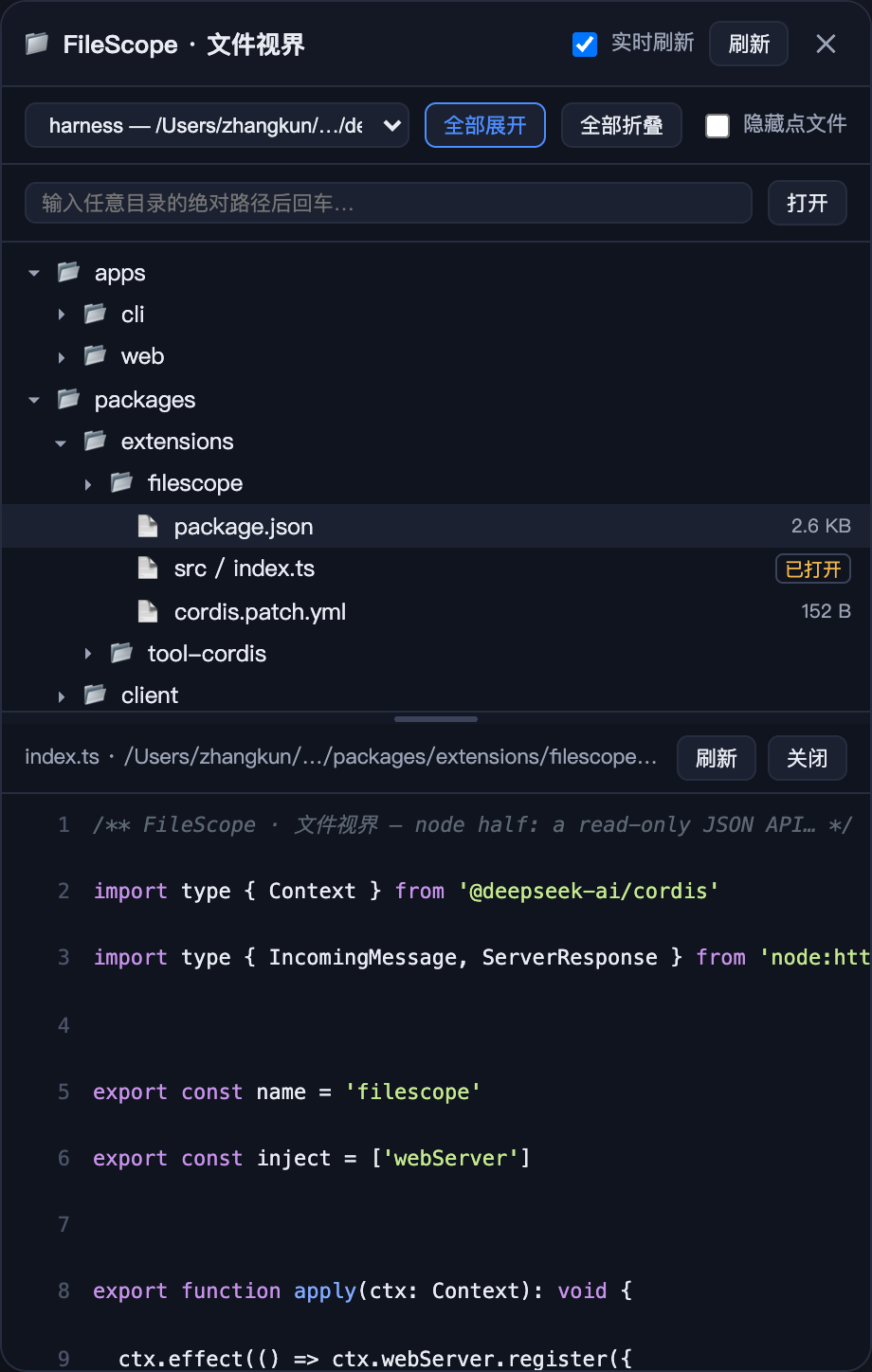Click the cordis.patch.yml file icon
The height and width of the screenshot is (1372, 872).
[x=148, y=611]
